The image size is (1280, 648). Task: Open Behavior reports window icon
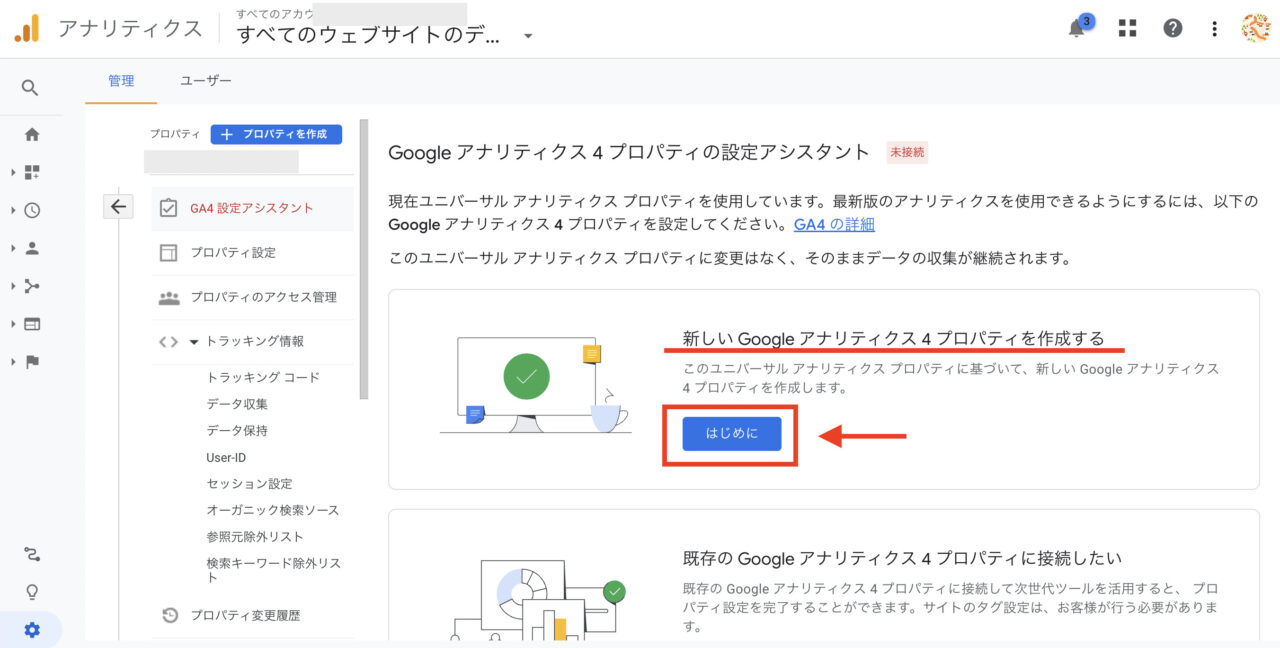(32, 324)
